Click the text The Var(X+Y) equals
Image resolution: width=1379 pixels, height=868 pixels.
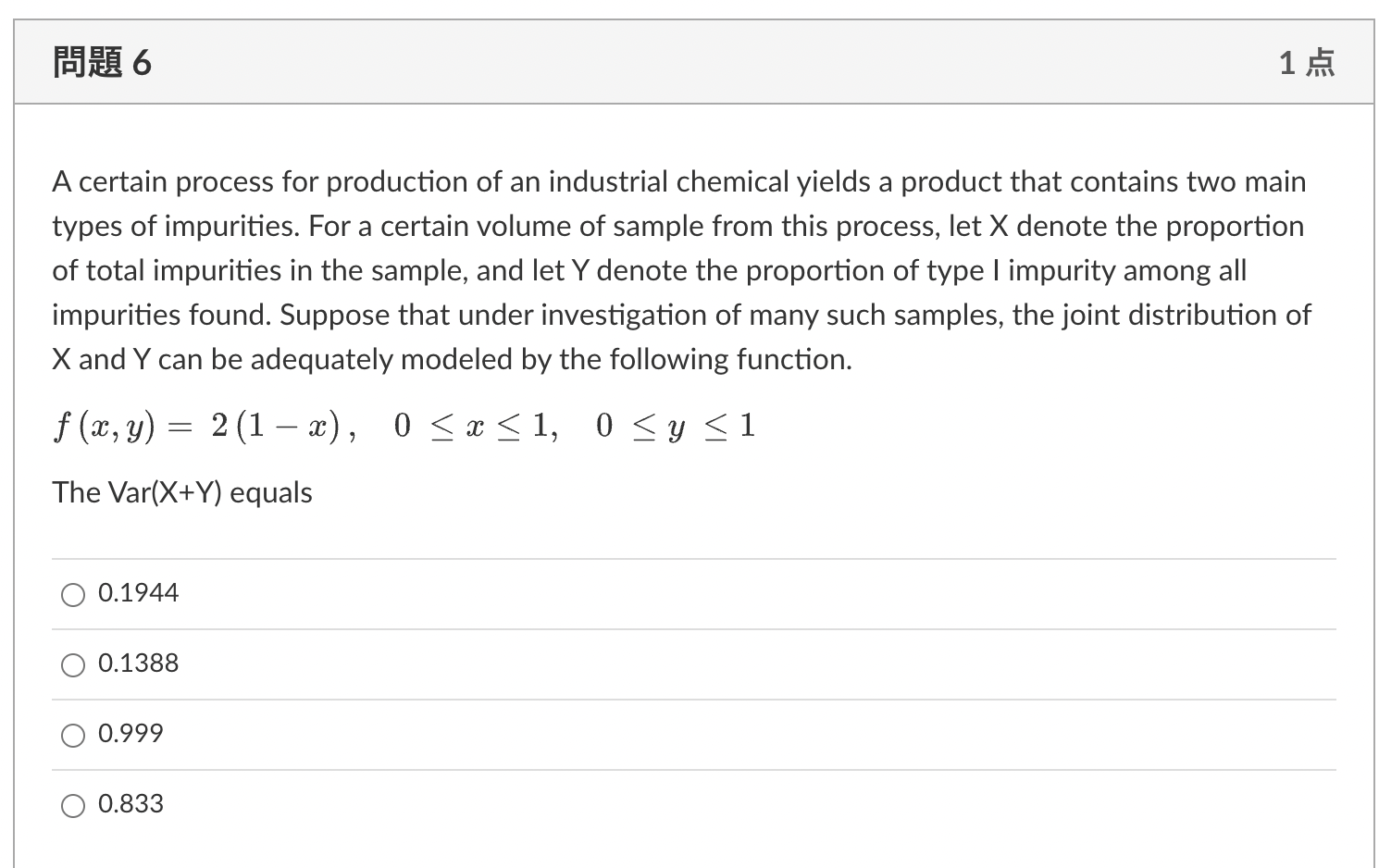click(x=182, y=492)
